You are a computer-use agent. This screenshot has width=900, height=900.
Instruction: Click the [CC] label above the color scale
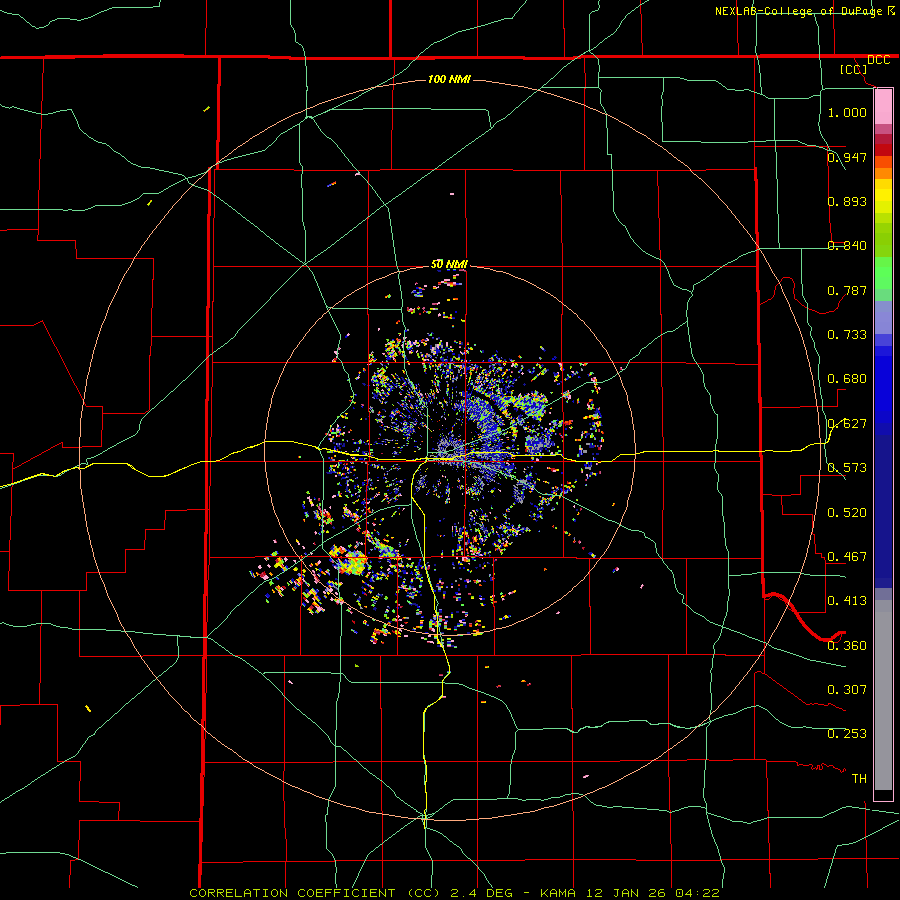click(853, 69)
